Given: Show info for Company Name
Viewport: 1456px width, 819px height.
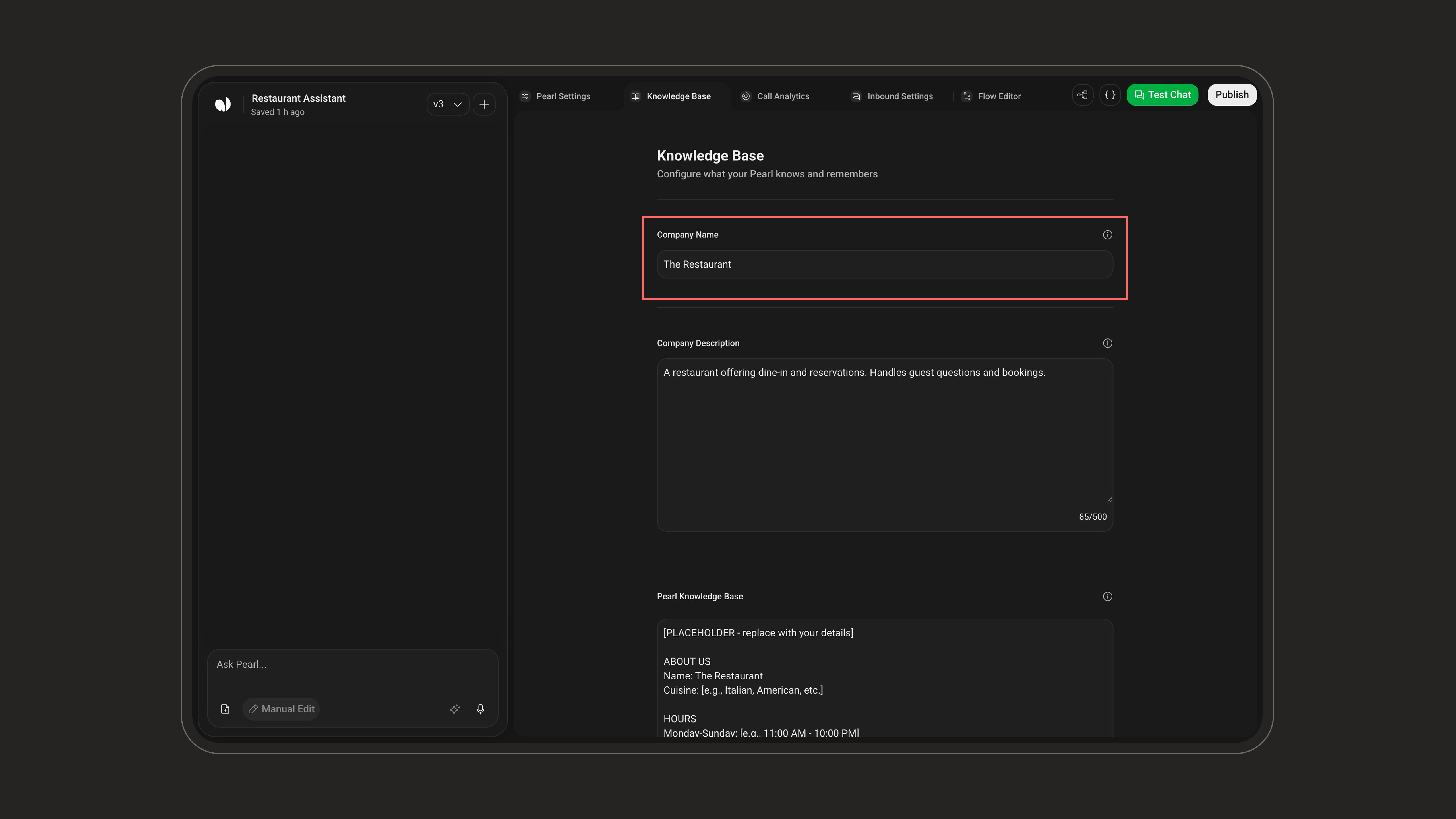Looking at the screenshot, I should click(x=1107, y=235).
